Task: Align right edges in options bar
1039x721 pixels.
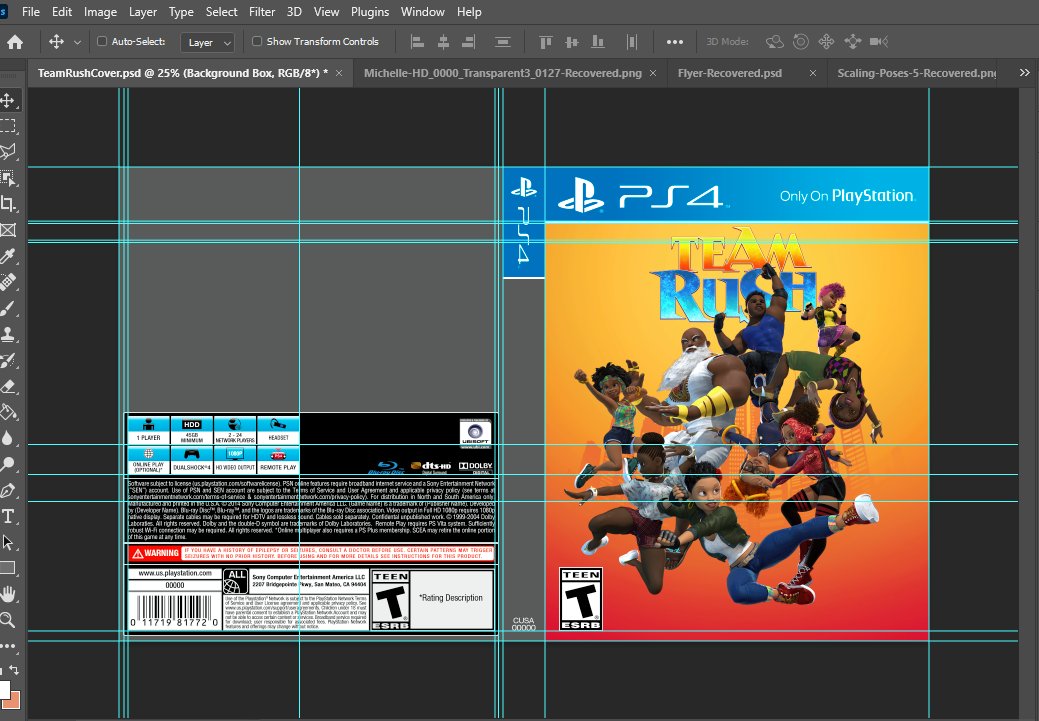Action: pos(468,42)
